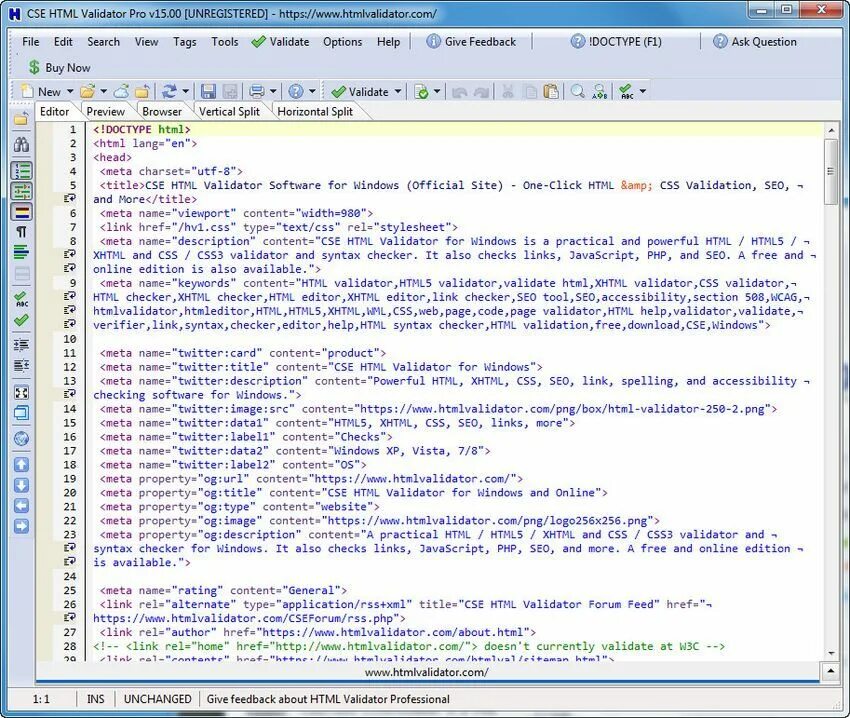The image size is (850, 718).
Task: Click the batch validate document icon
Action: coord(421,92)
